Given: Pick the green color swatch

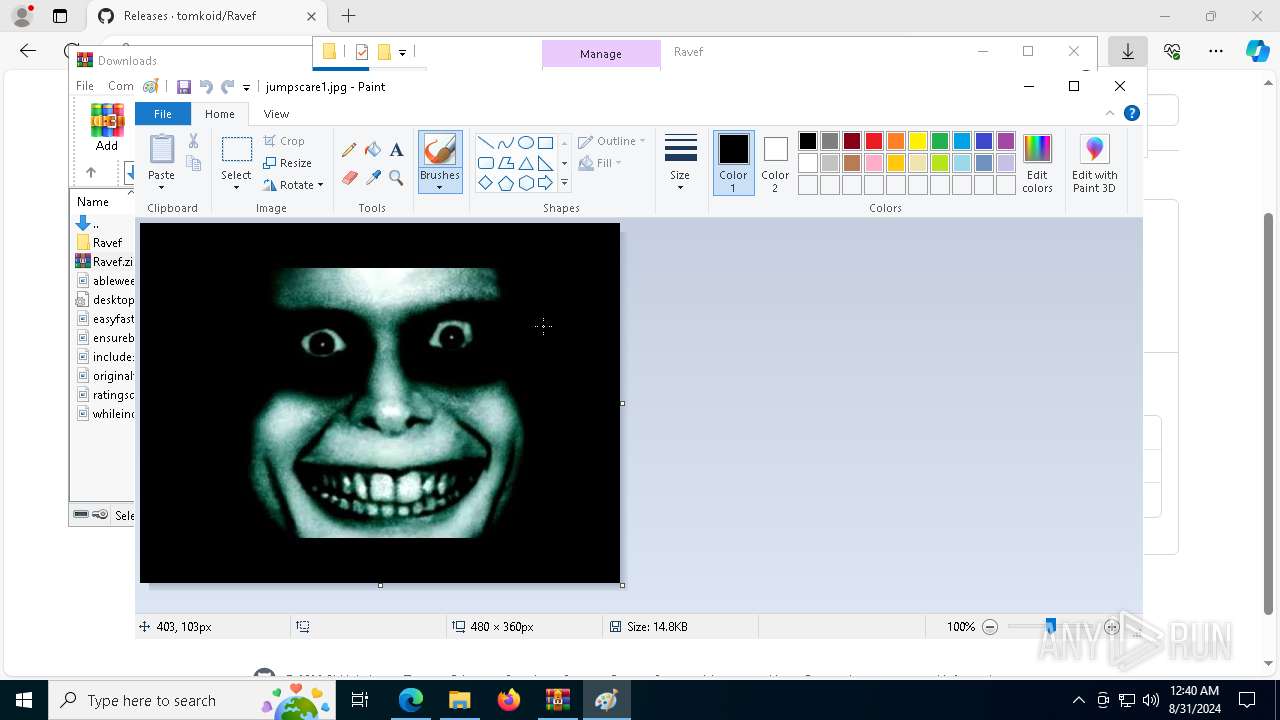Looking at the screenshot, I should click(x=940, y=141).
